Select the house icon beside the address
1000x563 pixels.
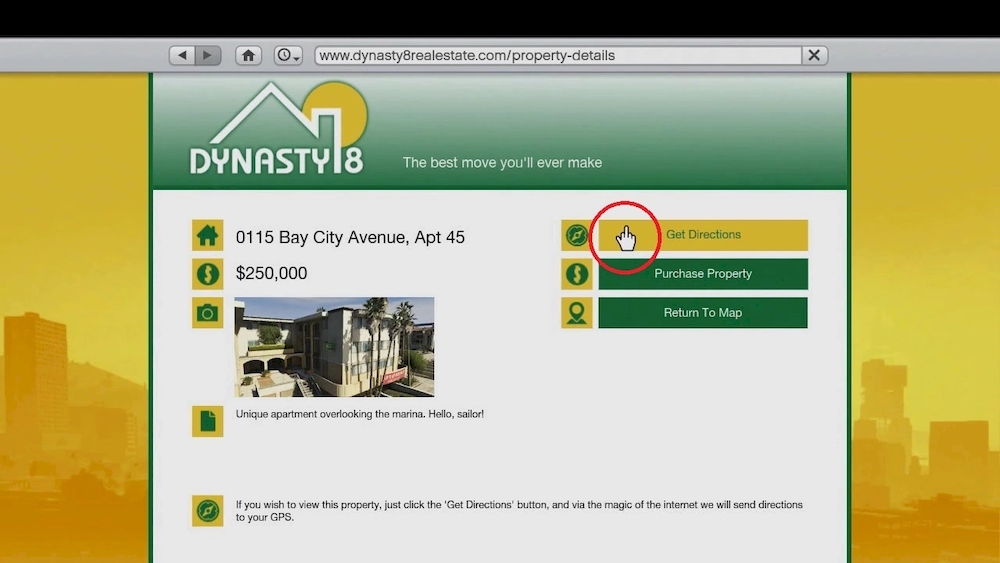point(207,236)
